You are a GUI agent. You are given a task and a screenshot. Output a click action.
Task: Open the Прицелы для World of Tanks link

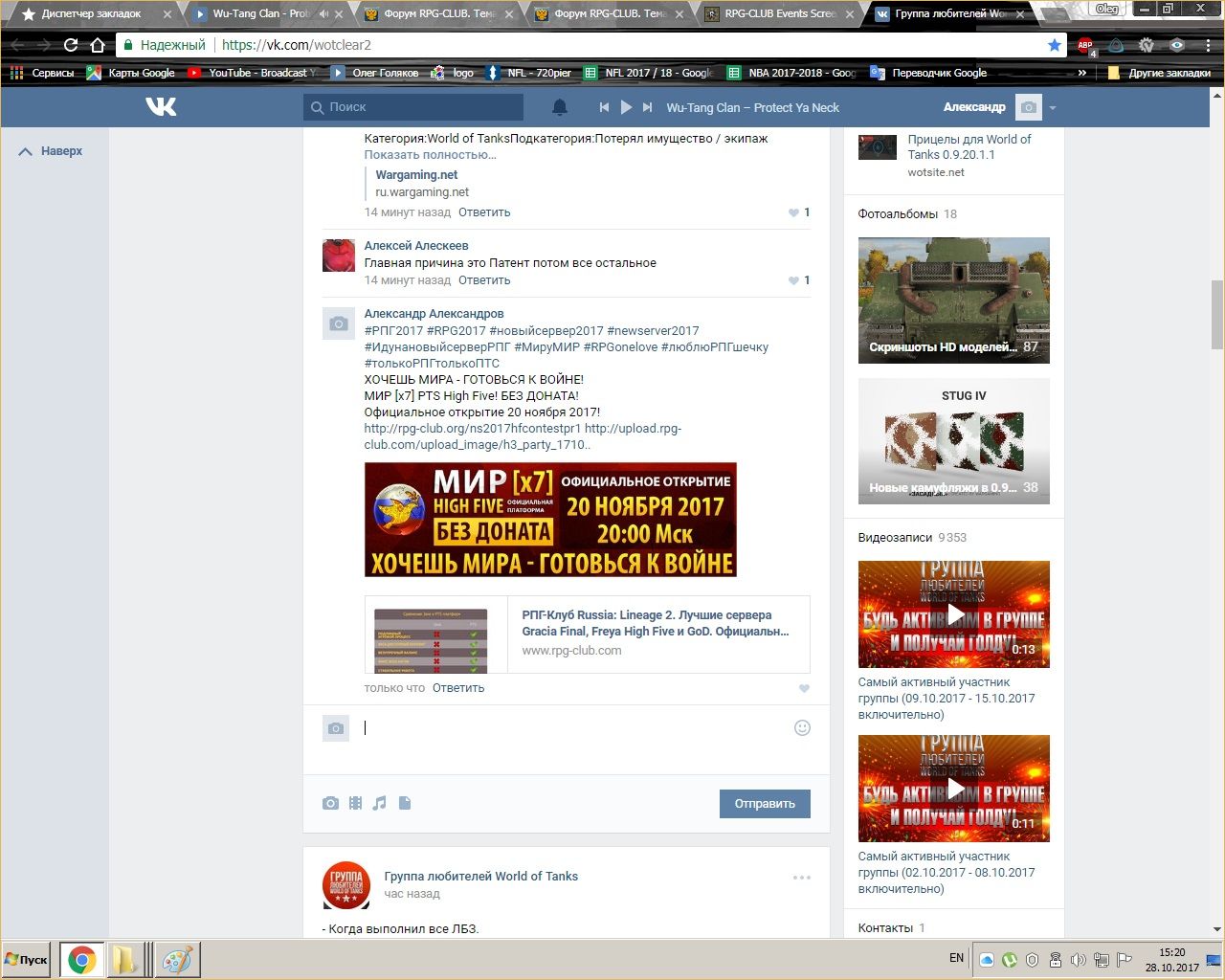pyautogui.click(x=969, y=146)
